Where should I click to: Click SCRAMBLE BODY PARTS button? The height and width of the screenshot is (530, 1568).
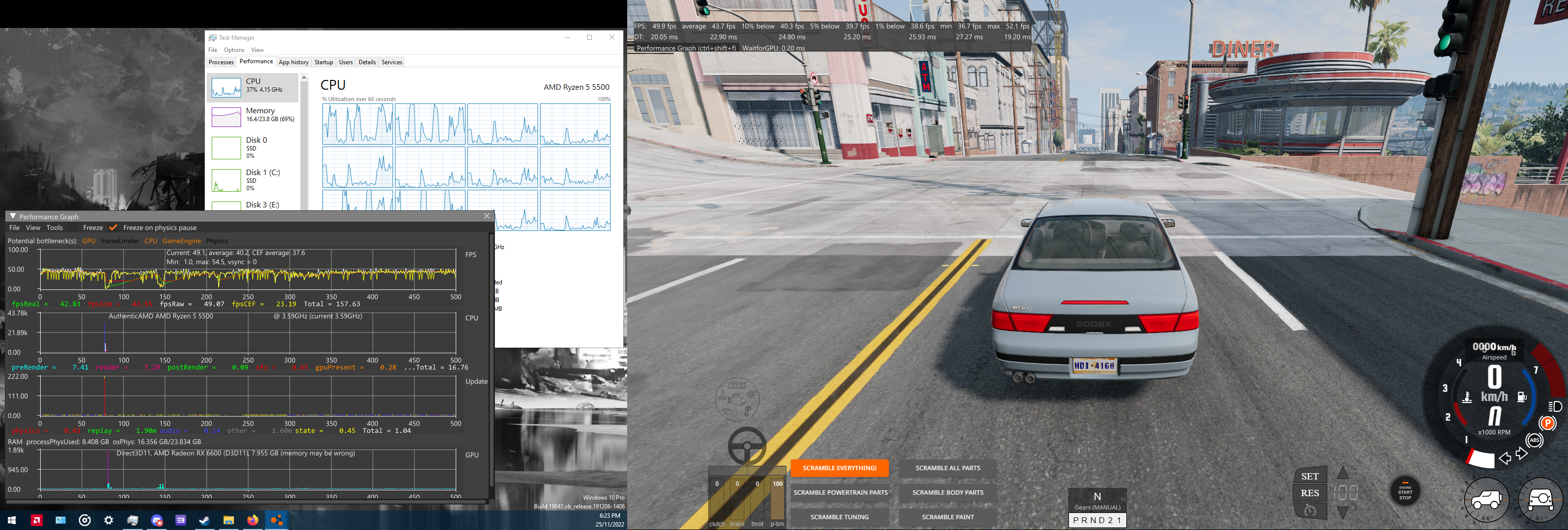[x=948, y=492]
